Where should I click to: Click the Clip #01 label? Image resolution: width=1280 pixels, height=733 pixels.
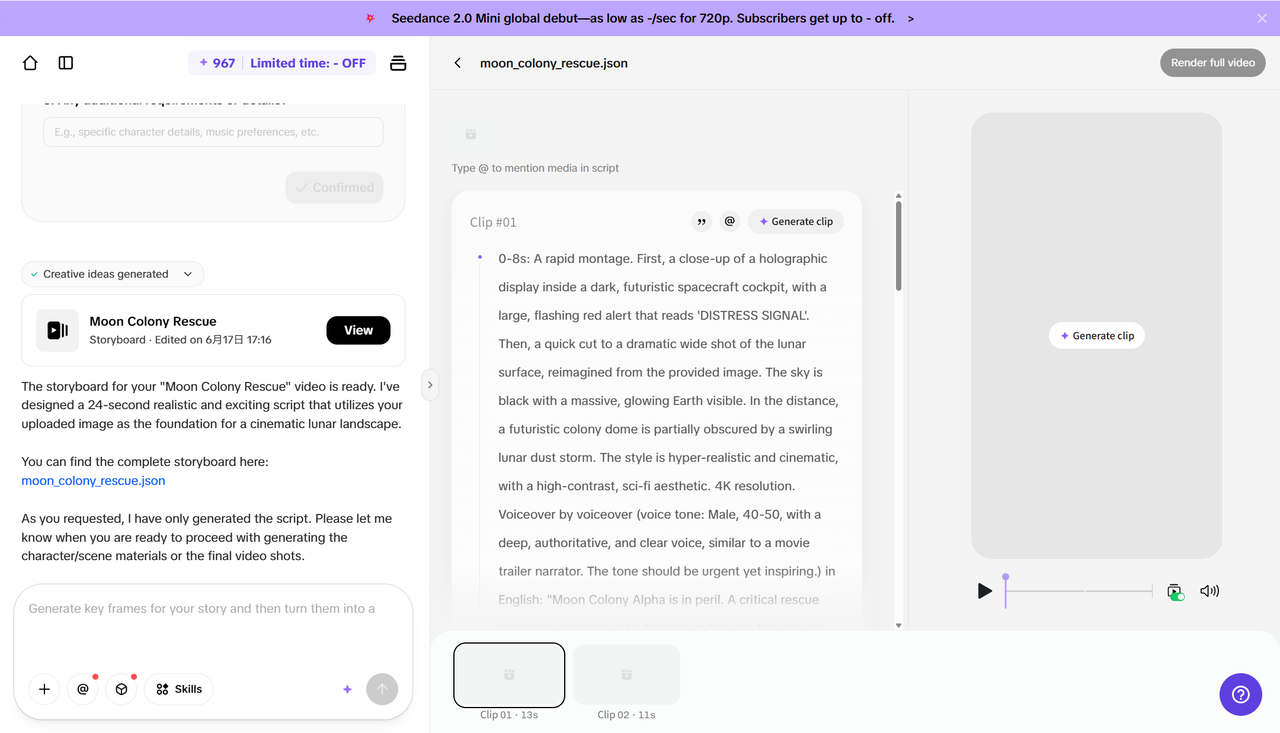[x=493, y=222]
